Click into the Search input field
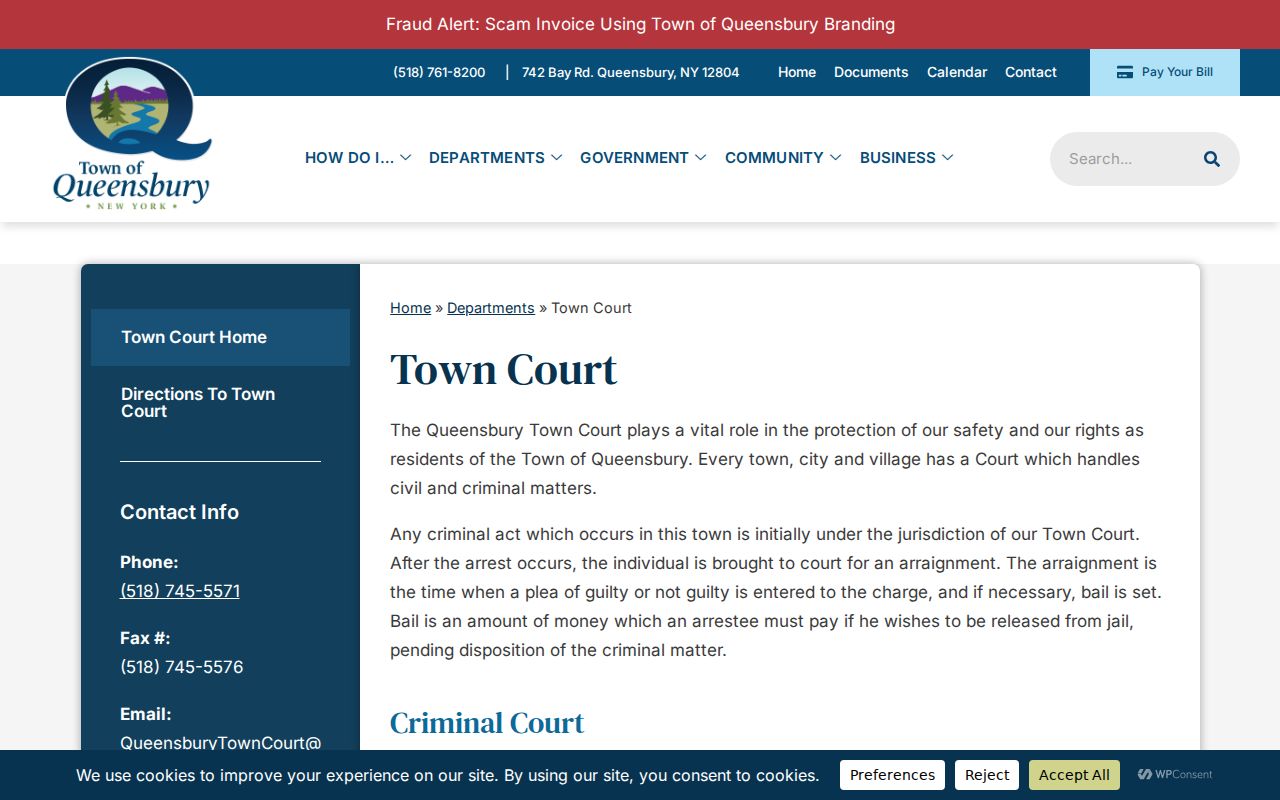The height and width of the screenshot is (800, 1280). tap(1128, 159)
